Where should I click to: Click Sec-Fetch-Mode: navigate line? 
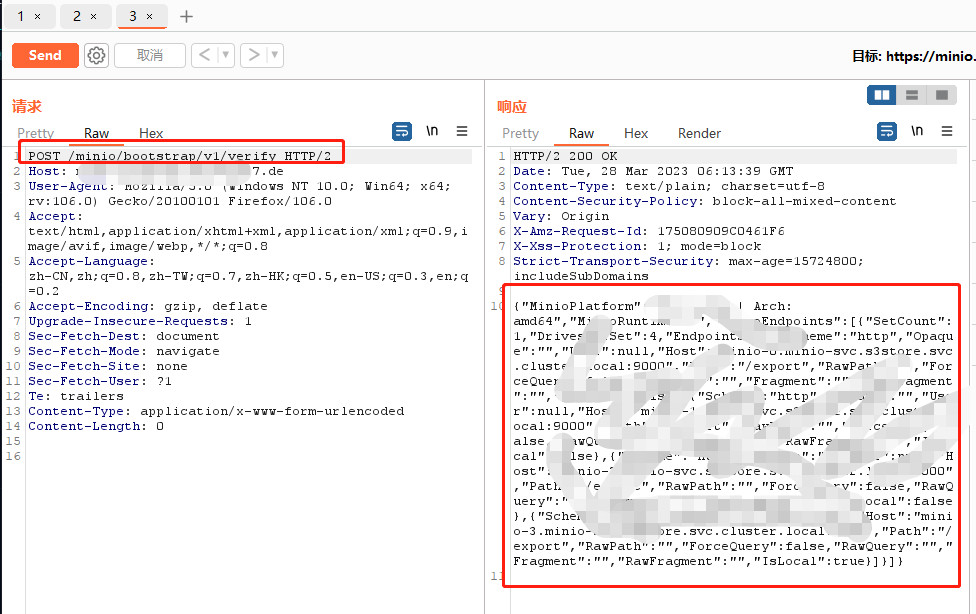124,351
